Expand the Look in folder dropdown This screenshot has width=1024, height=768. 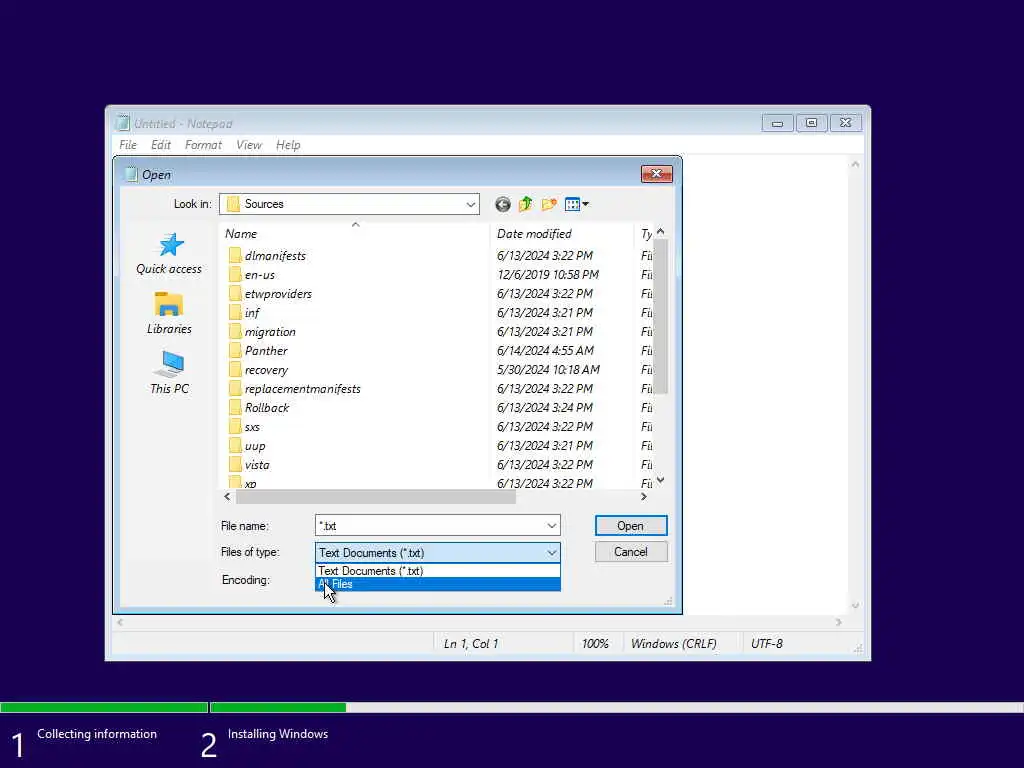coord(470,204)
